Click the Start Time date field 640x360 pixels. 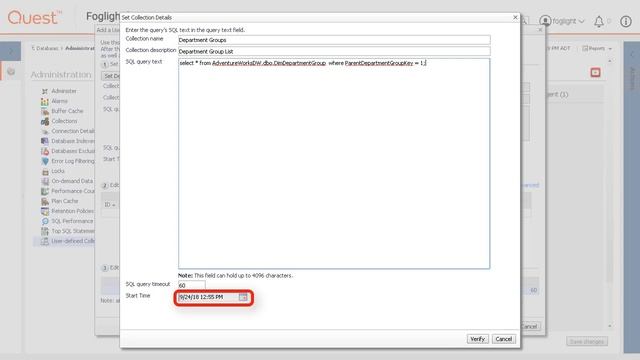(x=208, y=297)
